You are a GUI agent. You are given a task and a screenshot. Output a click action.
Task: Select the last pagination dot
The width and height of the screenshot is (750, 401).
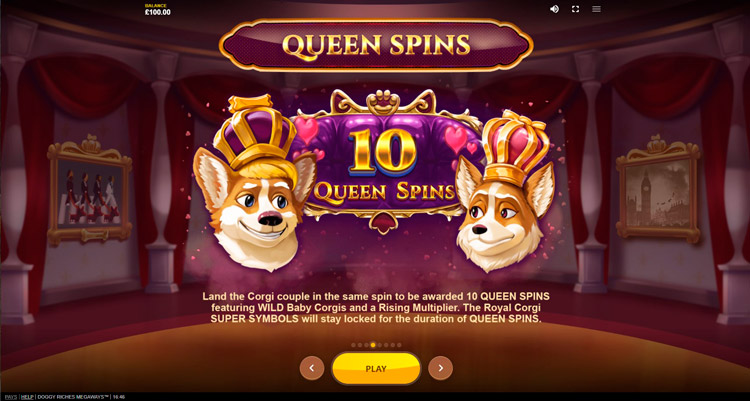[399, 345]
